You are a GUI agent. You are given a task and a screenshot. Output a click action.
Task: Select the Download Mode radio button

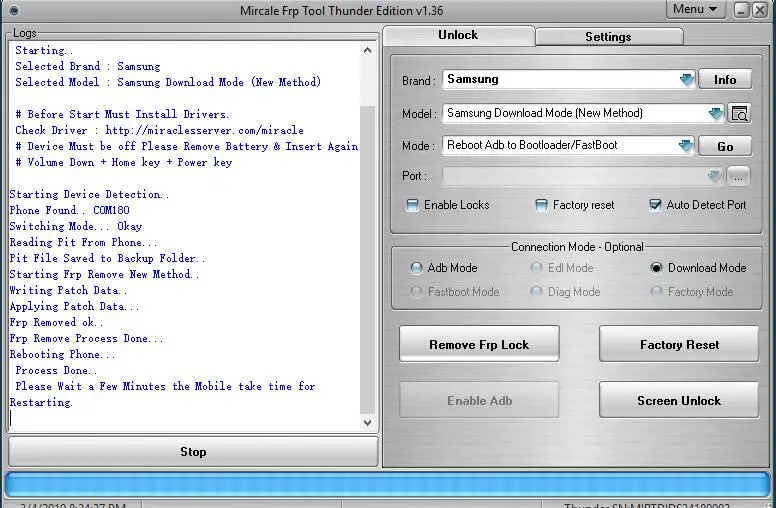[x=656, y=268]
